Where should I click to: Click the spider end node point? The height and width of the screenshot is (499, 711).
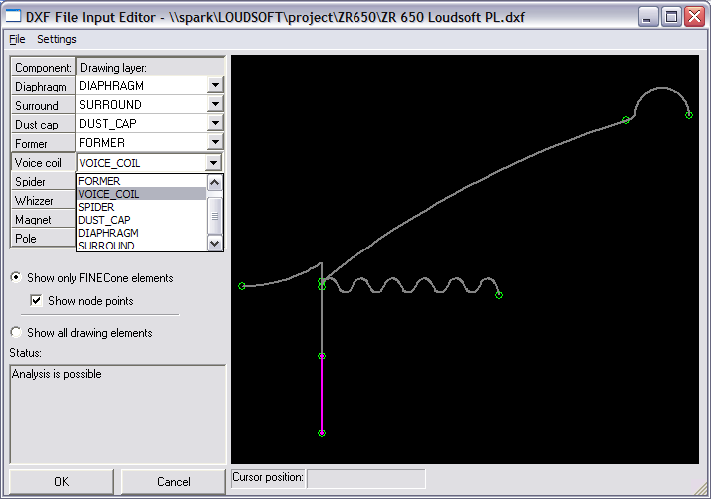499,295
